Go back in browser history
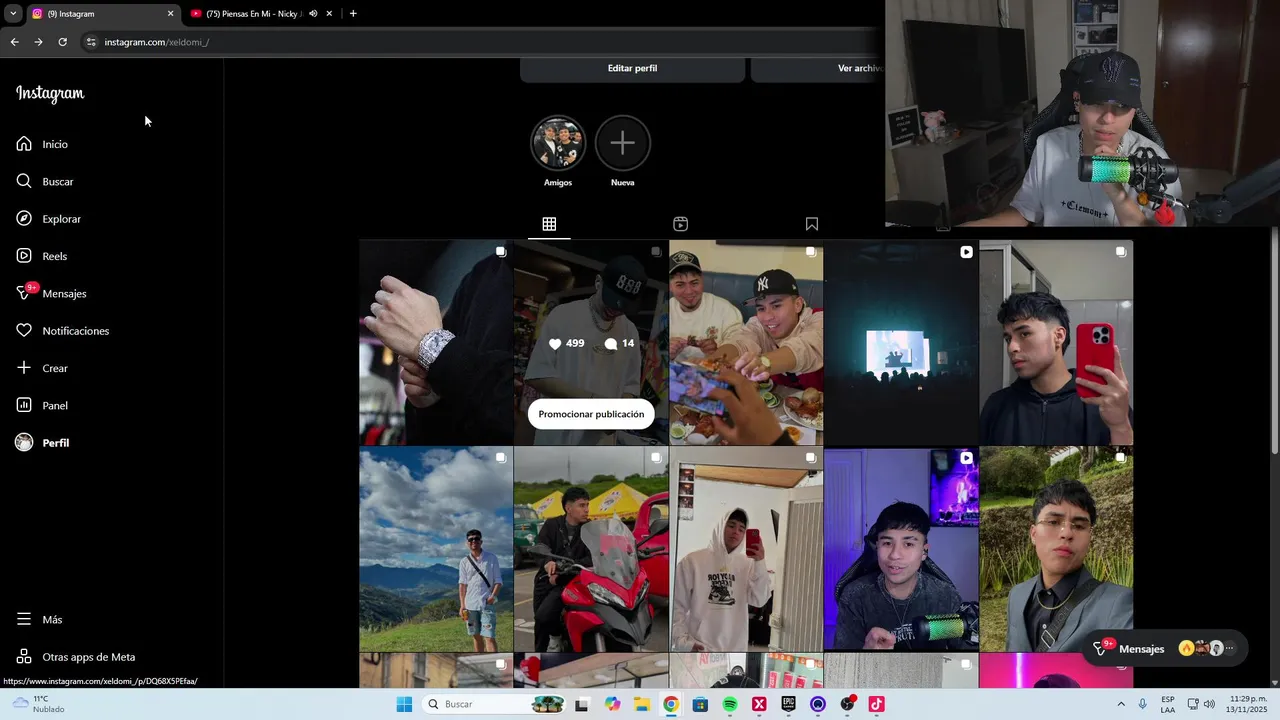The image size is (1280, 720). point(14,42)
